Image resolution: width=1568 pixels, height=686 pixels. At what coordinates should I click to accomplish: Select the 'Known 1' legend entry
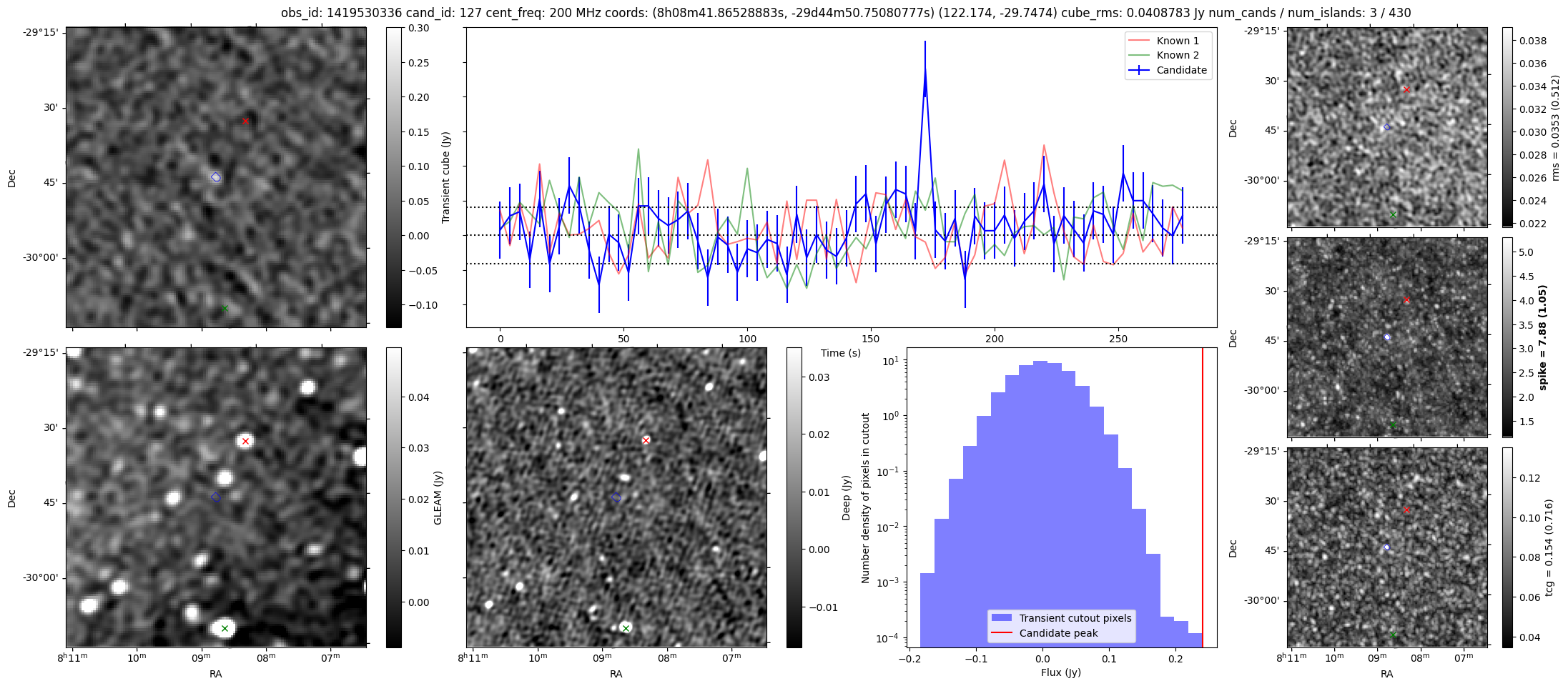pos(1178,41)
